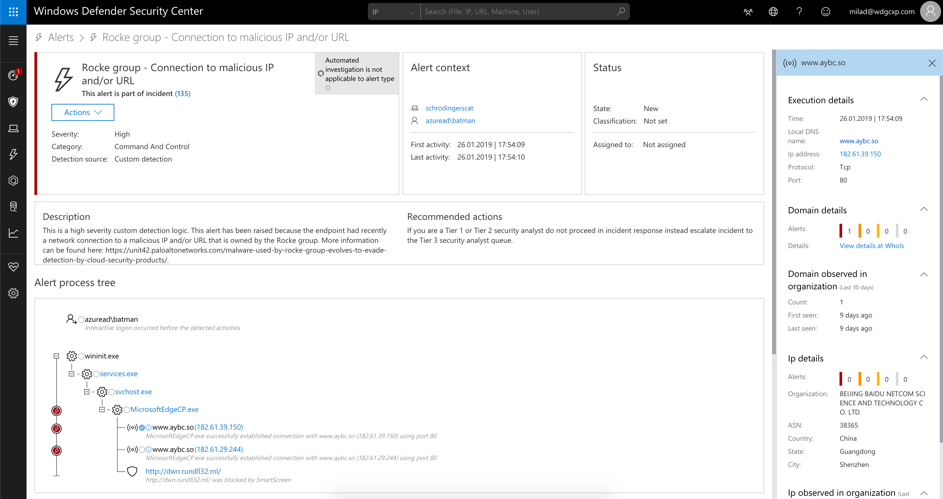Click the info icon under automated investigation note
The width and height of the screenshot is (943, 499).
point(328,88)
